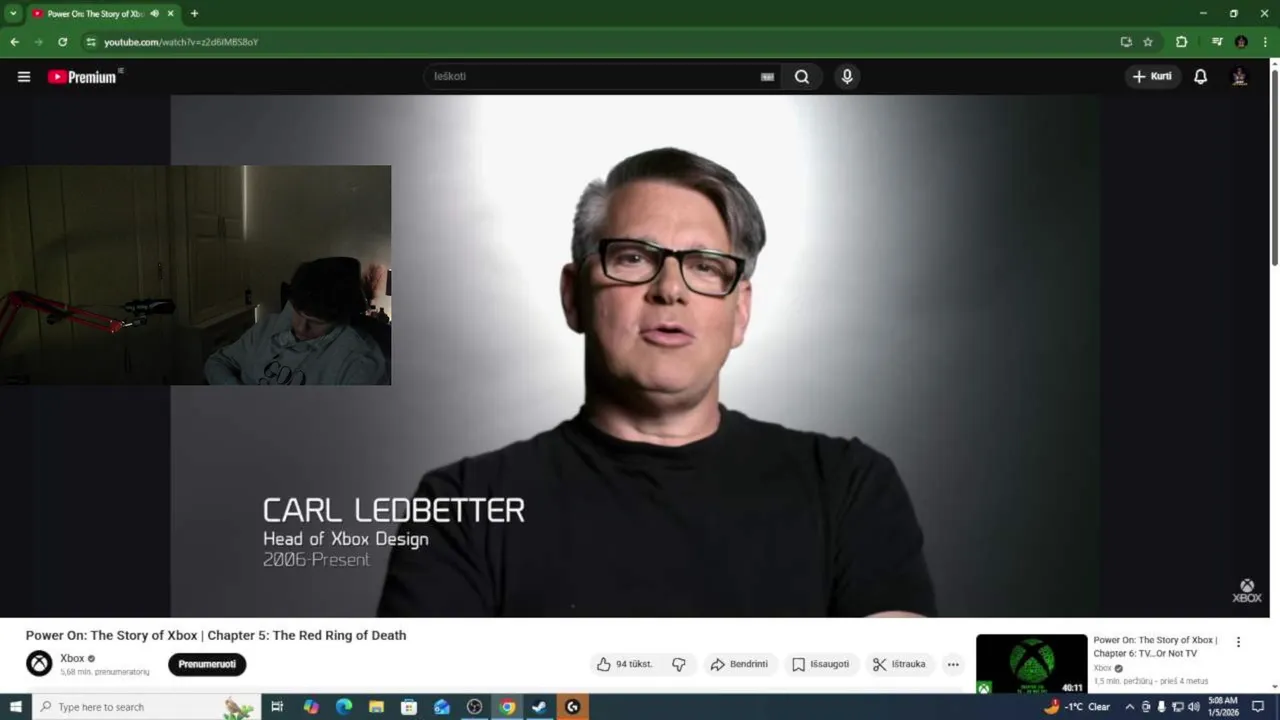Image resolution: width=1280 pixels, height=720 pixels.
Task: Reload the page with the refresh icon
Action: coord(62,42)
